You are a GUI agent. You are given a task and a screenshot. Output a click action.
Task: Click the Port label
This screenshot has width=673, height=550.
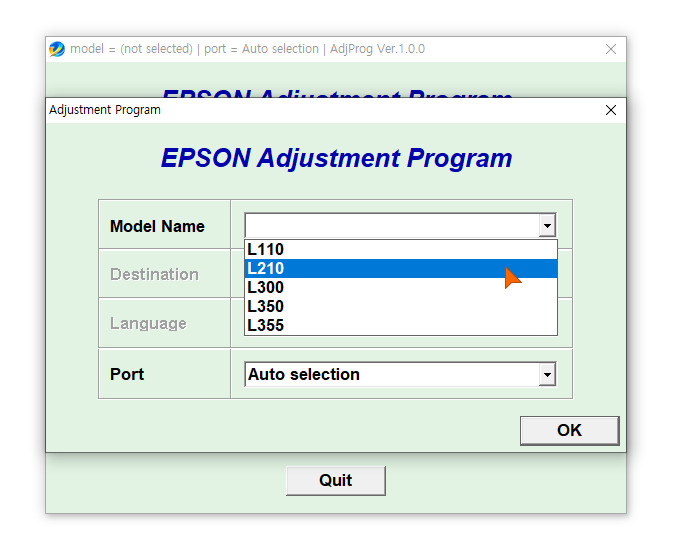(x=127, y=374)
